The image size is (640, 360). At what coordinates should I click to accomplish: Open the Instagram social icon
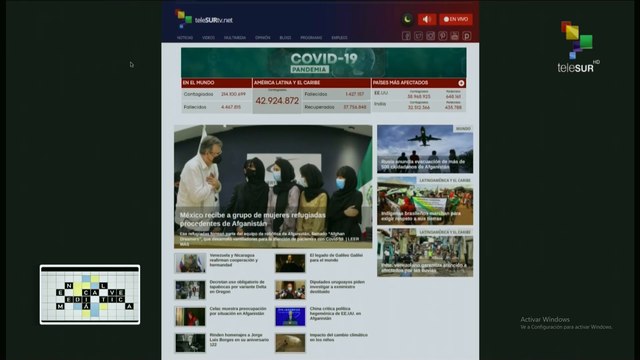[431, 36]
